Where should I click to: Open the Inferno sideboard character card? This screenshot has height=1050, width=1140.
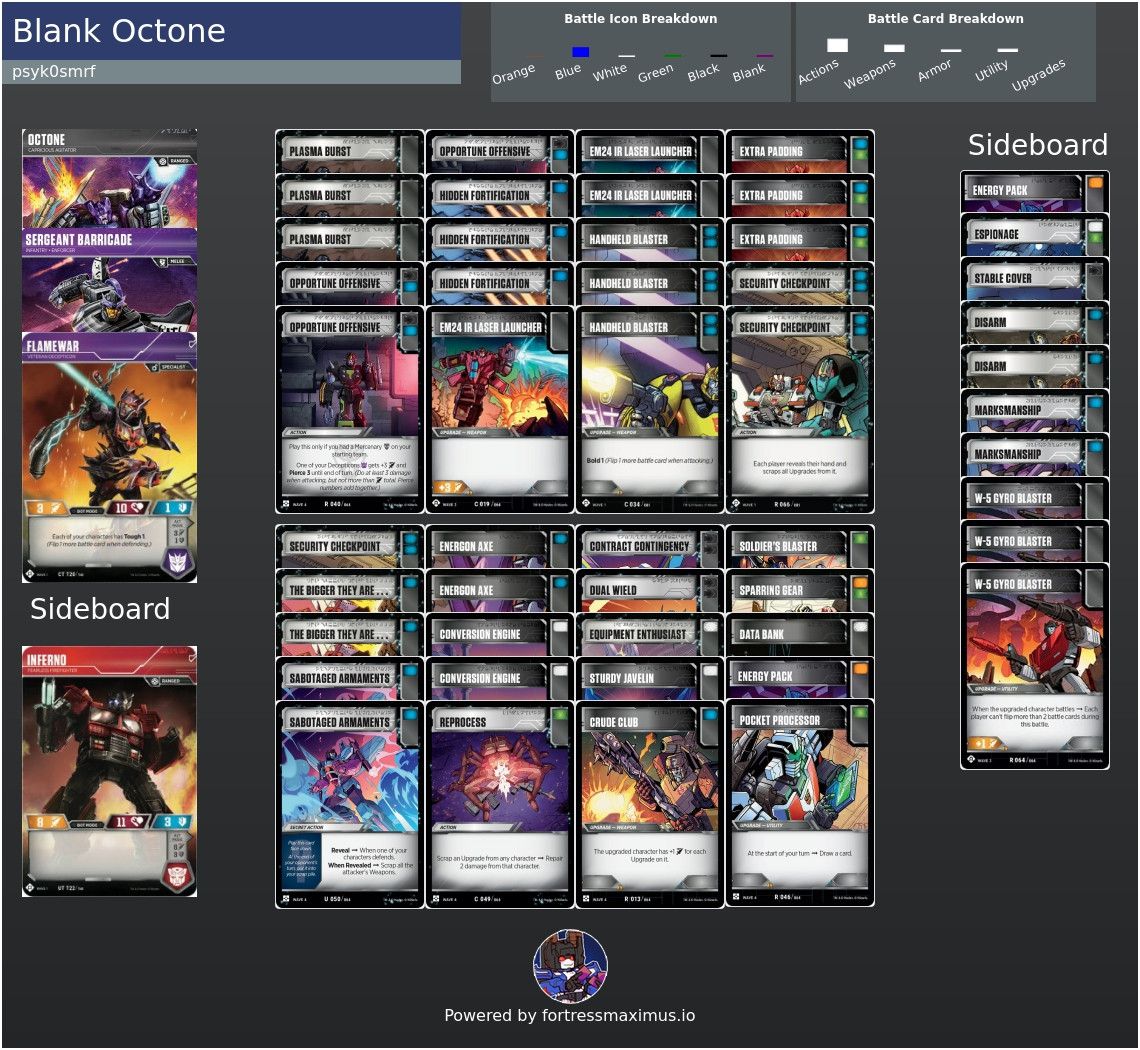109,772
